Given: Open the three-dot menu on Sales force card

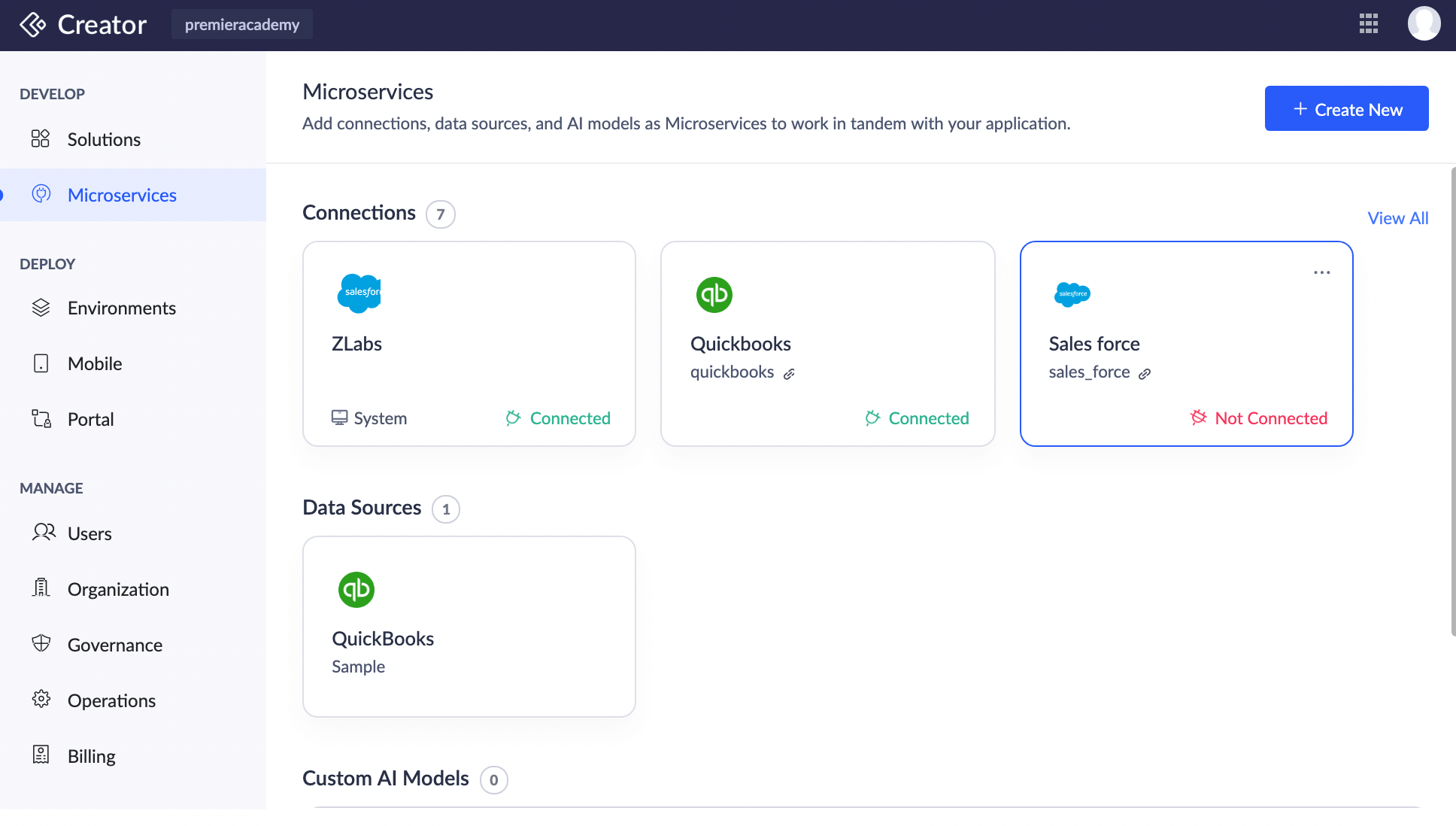Looking at the screenshot, I should tap(1321, 272).
